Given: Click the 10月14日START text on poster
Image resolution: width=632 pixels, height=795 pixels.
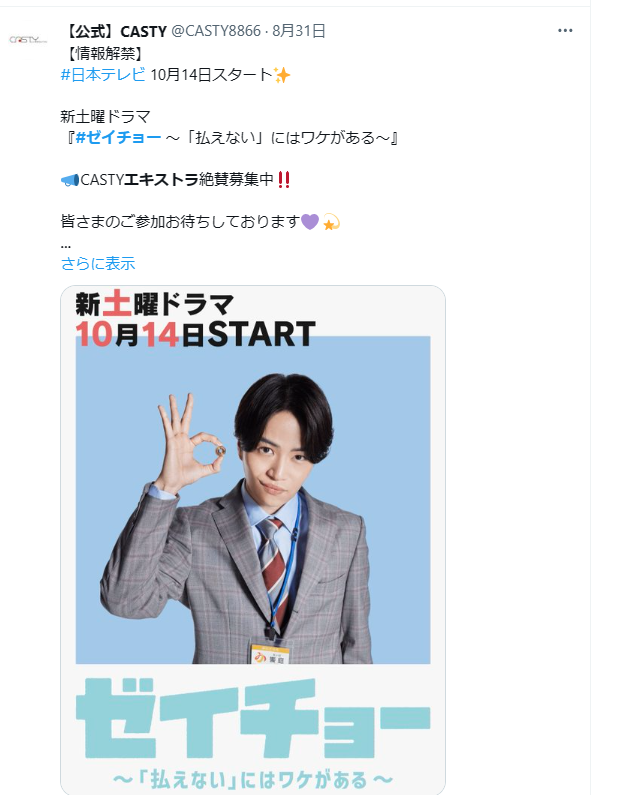Looking at the screenshot, I should point(196,334).
